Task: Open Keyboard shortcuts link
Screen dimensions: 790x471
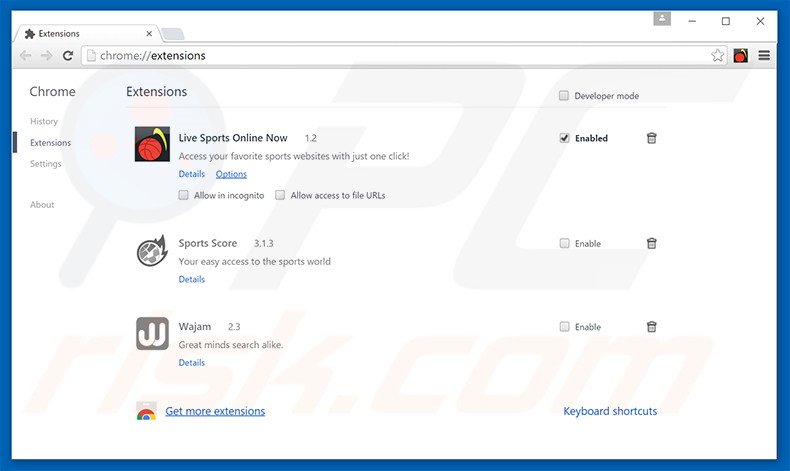Action: 610,411
